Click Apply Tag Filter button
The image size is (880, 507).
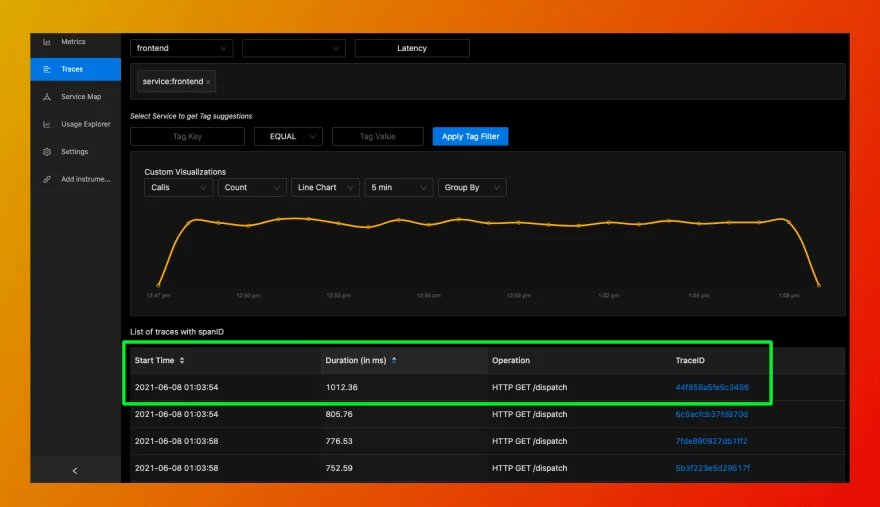click(x=470, y=136)
